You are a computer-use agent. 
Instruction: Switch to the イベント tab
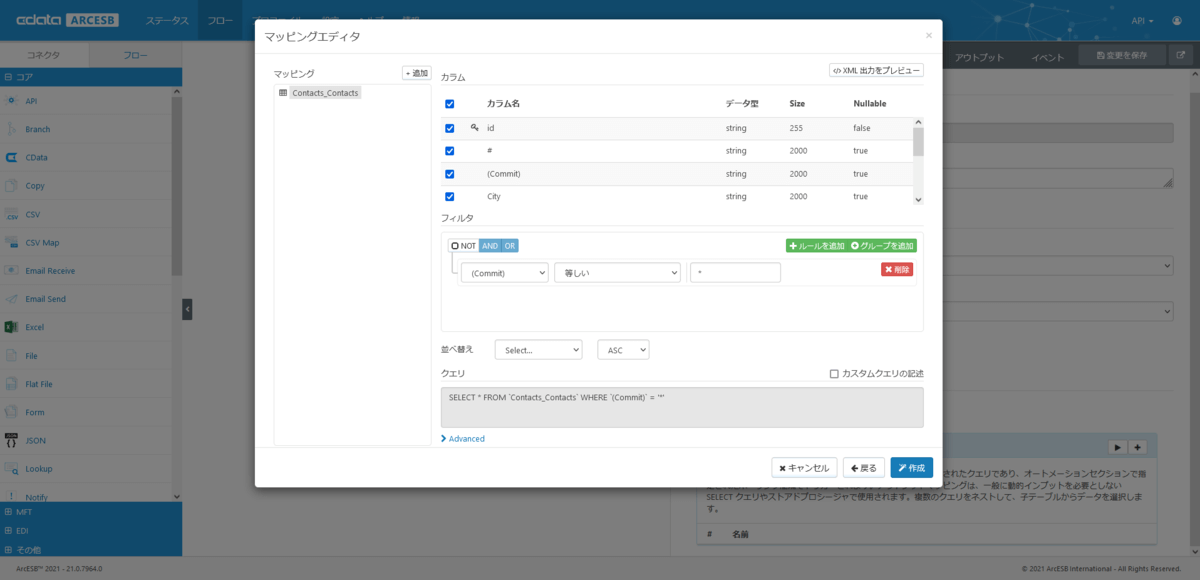coord(1048,57)
